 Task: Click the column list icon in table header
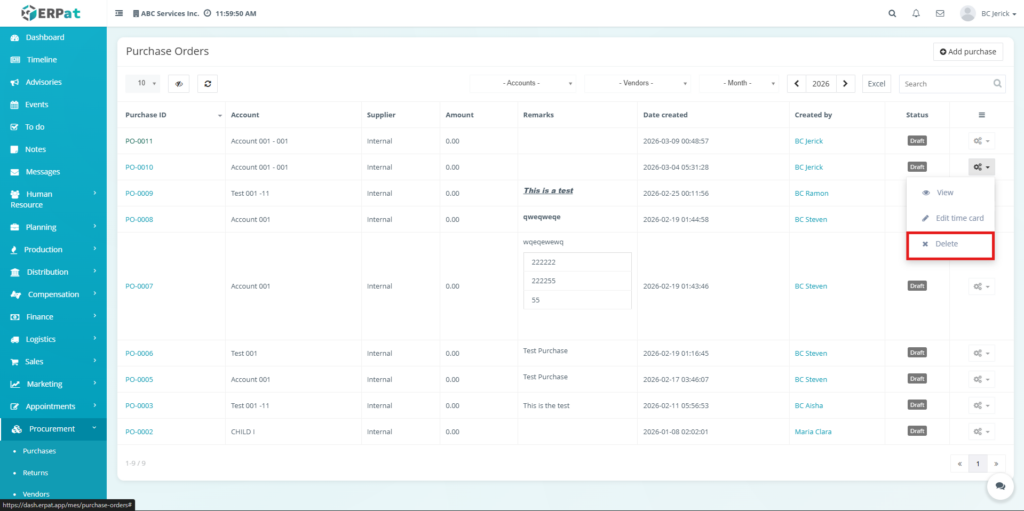(x=981, y=115)
